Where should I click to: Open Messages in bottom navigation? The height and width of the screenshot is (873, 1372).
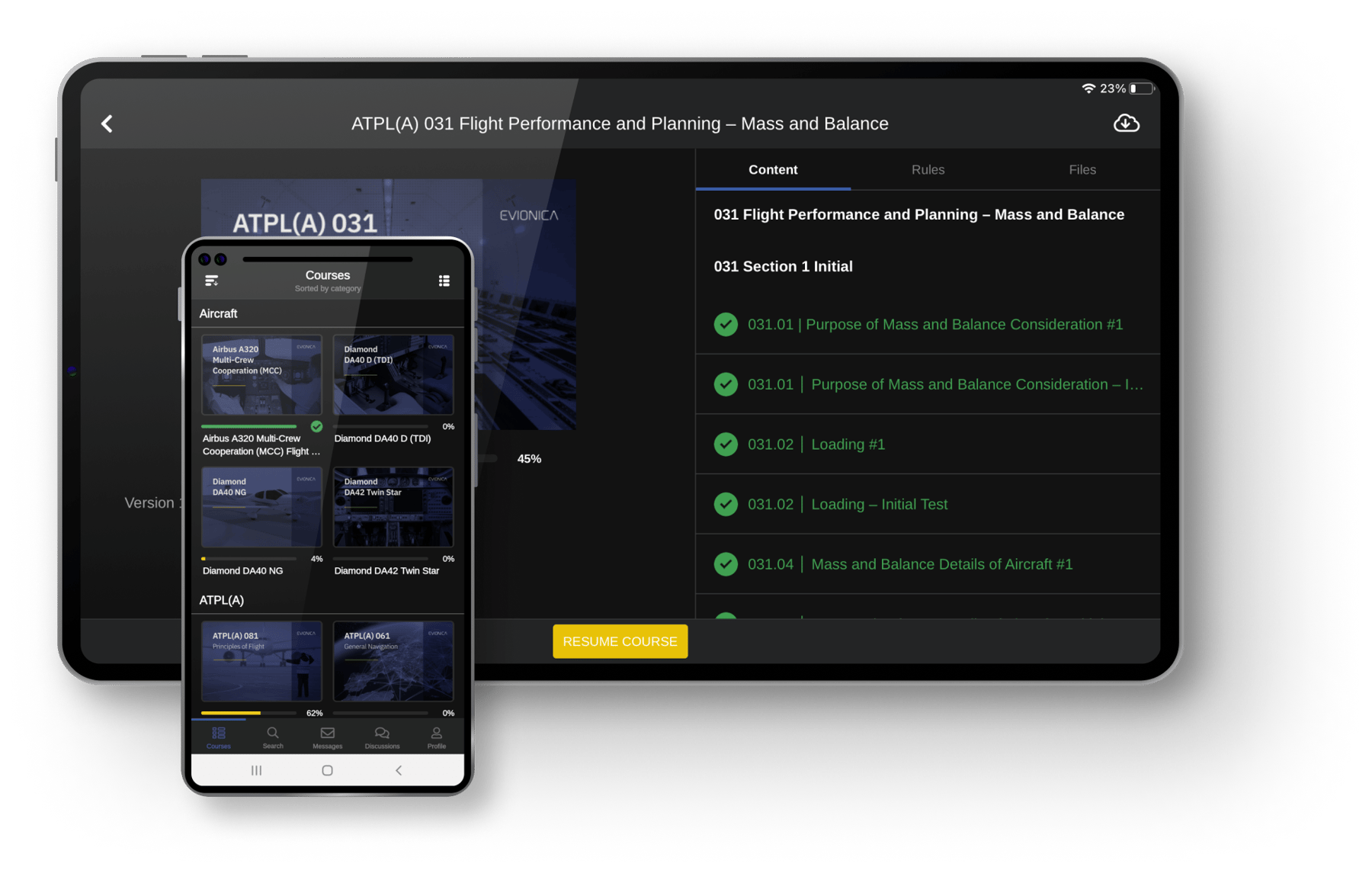pos(328,737)
